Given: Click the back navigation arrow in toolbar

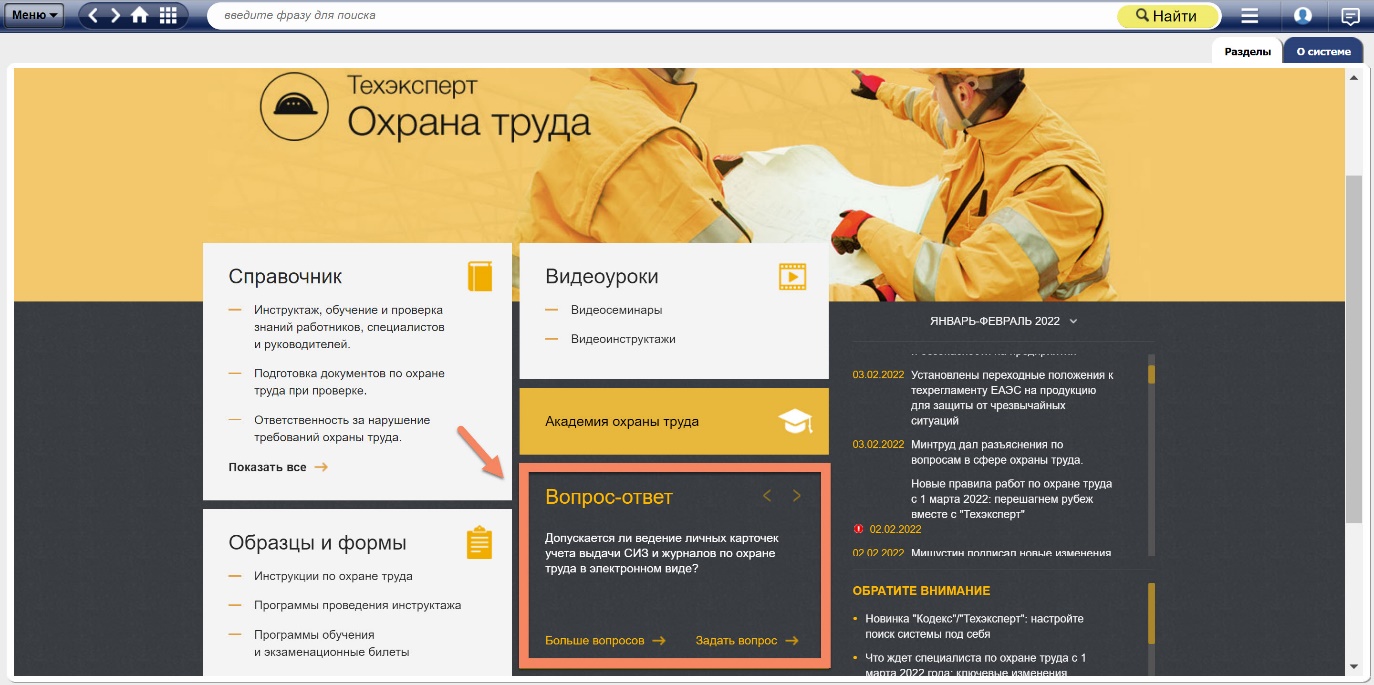Looking at the screenshot, I should pyautogui.click(x=94, y=15).
